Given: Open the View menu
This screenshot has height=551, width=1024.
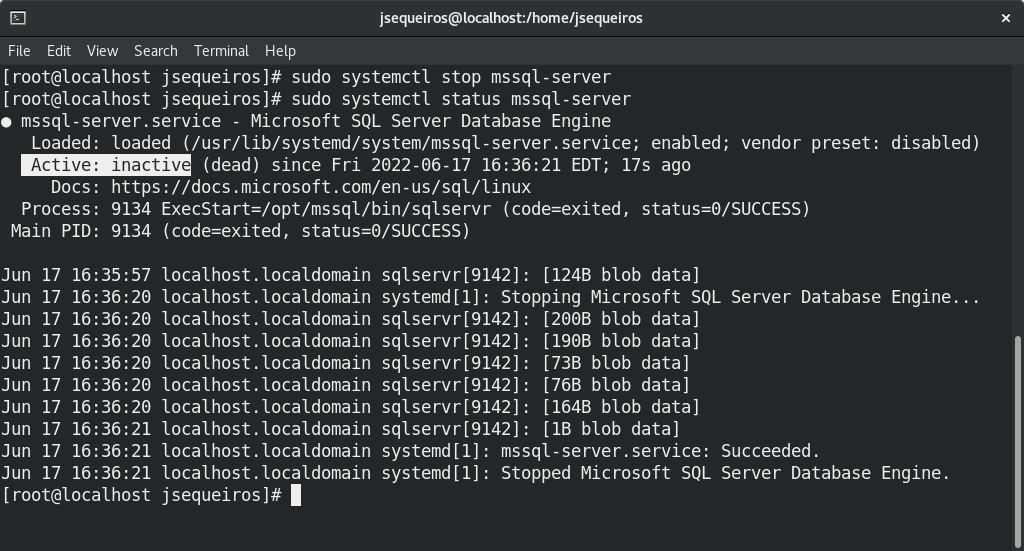Looking at the screenshot, I should click(103, 51).
